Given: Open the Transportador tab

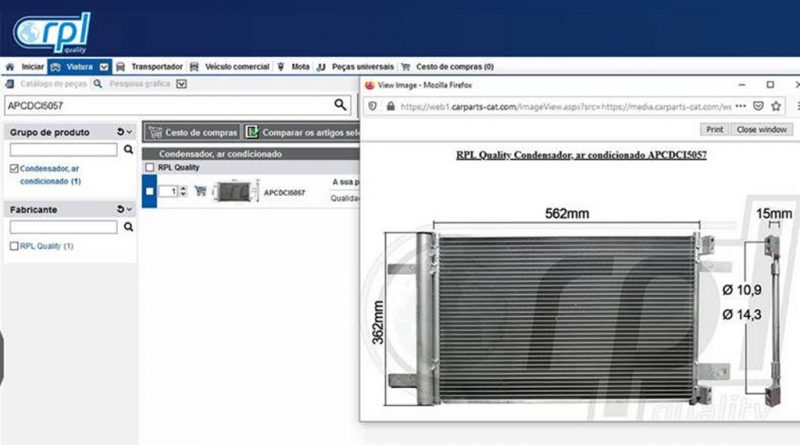Looking at the screenshot, I should [x=157, y=67].
